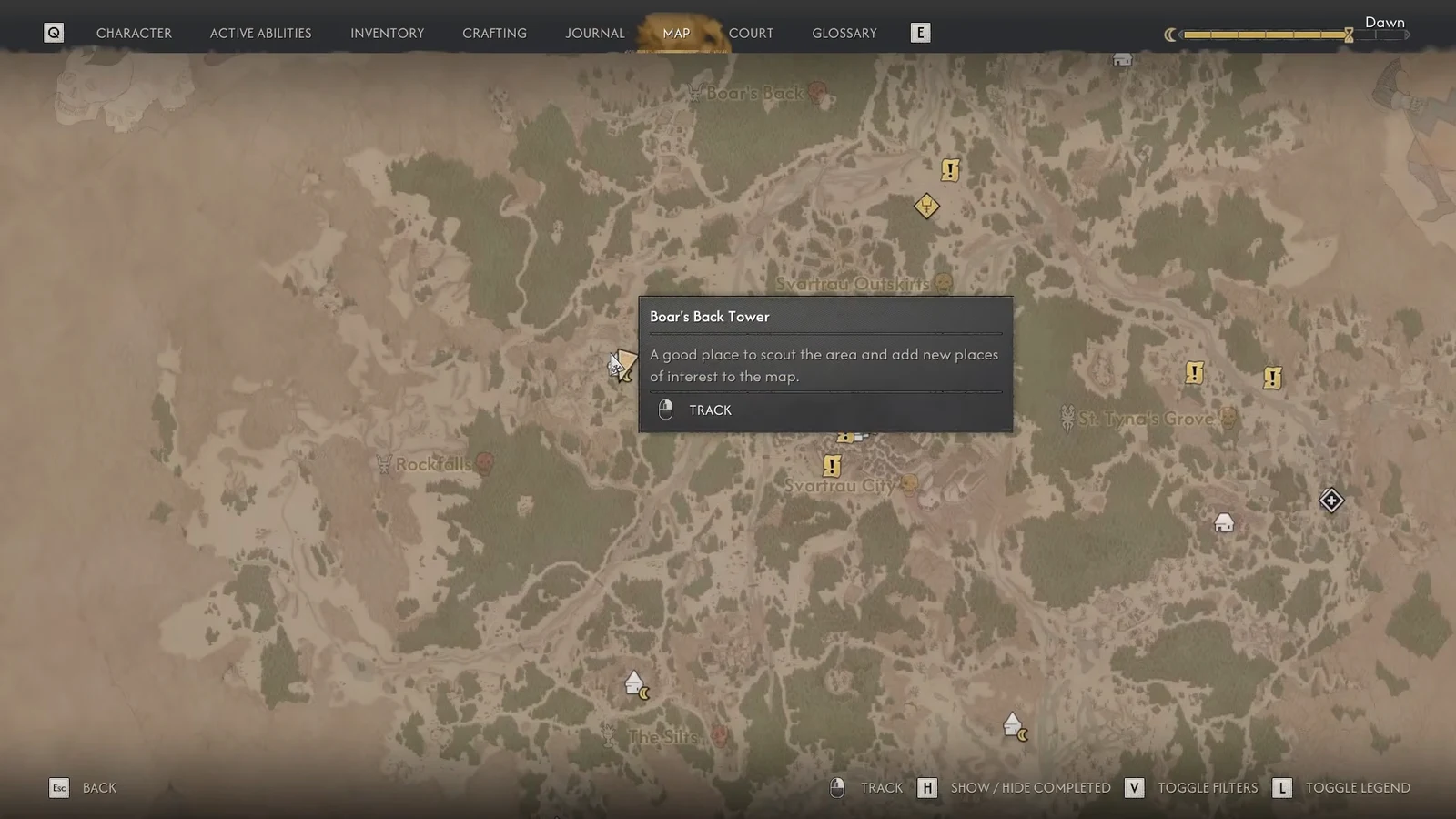Click the Q previous-tab key icon
The width and height of the screenshot is (1456, 819).
(54, 33)
